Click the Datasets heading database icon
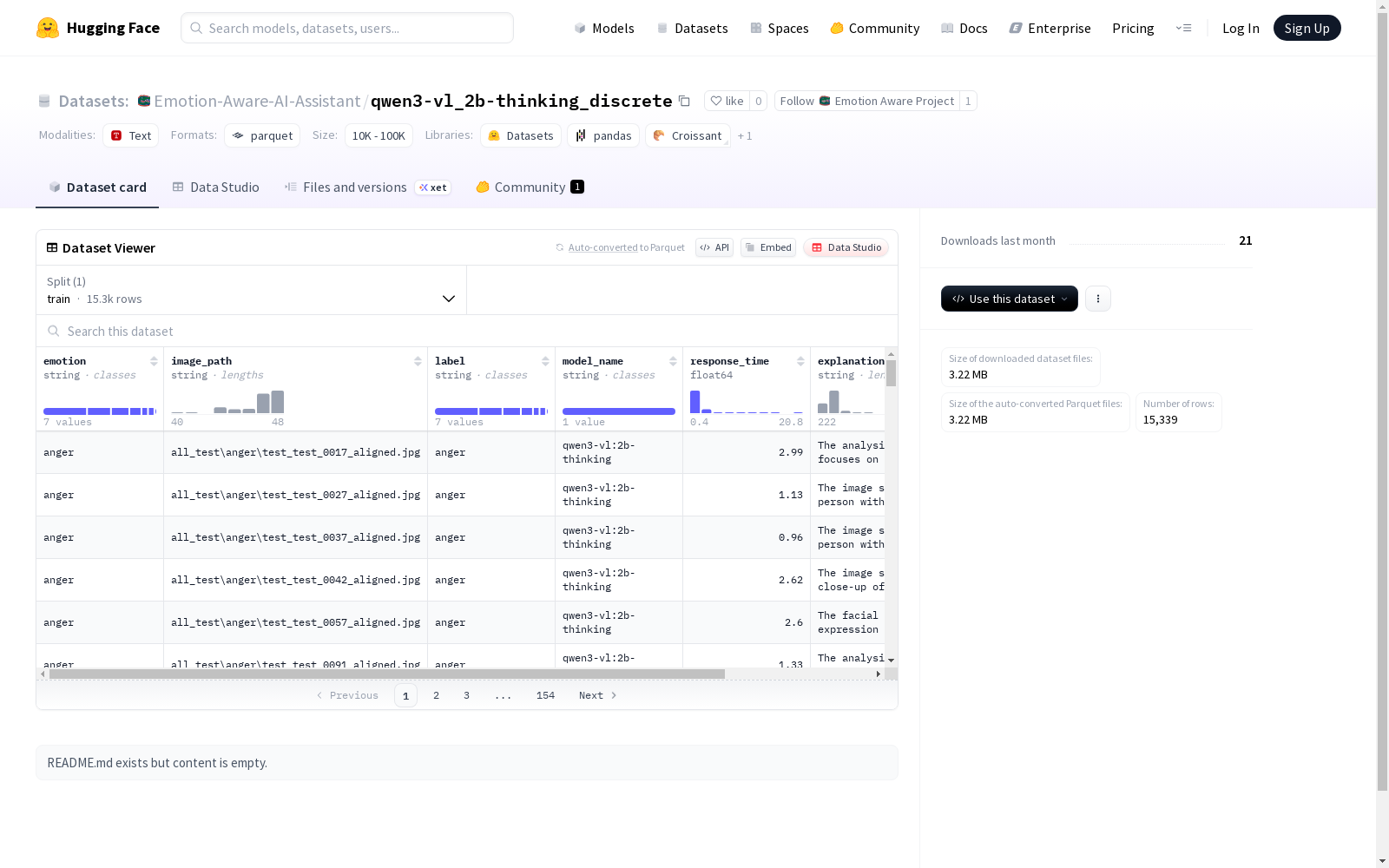Image resolution: width=1389 pixels, height=868 pixels. click(x=44, y=101)
